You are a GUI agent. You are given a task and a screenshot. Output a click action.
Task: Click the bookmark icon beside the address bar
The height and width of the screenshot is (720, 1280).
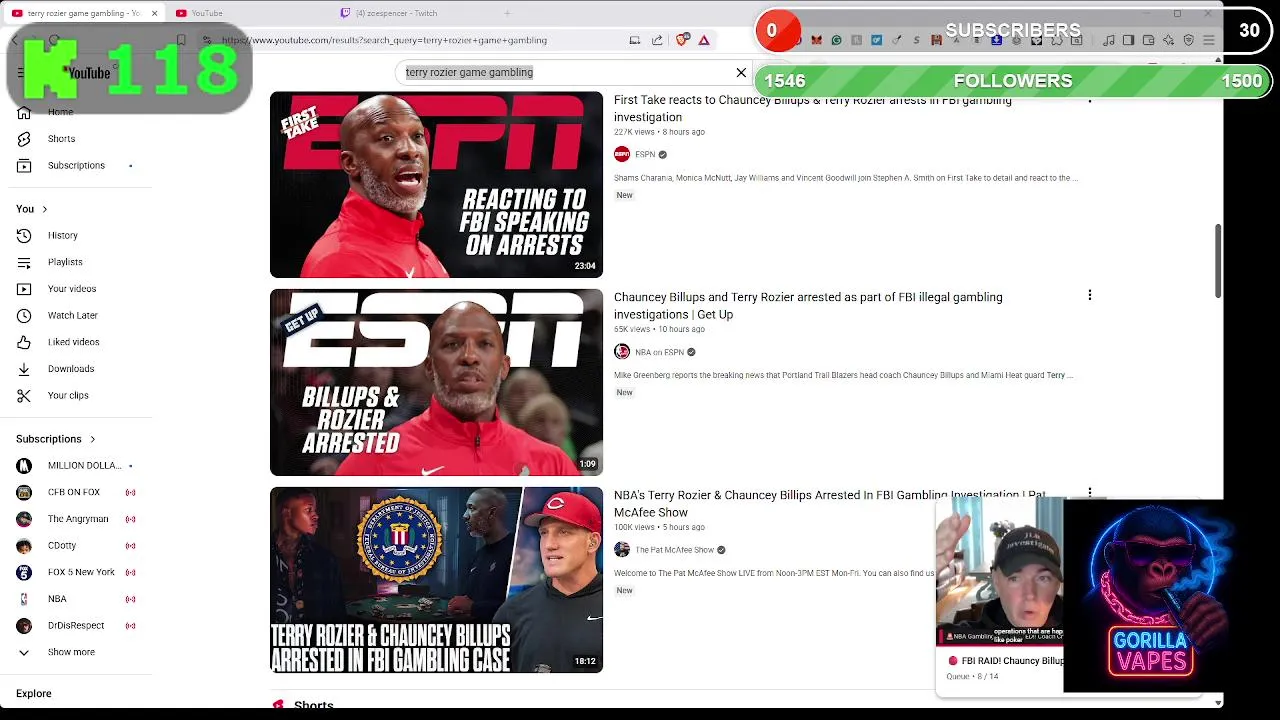(181, 40)
